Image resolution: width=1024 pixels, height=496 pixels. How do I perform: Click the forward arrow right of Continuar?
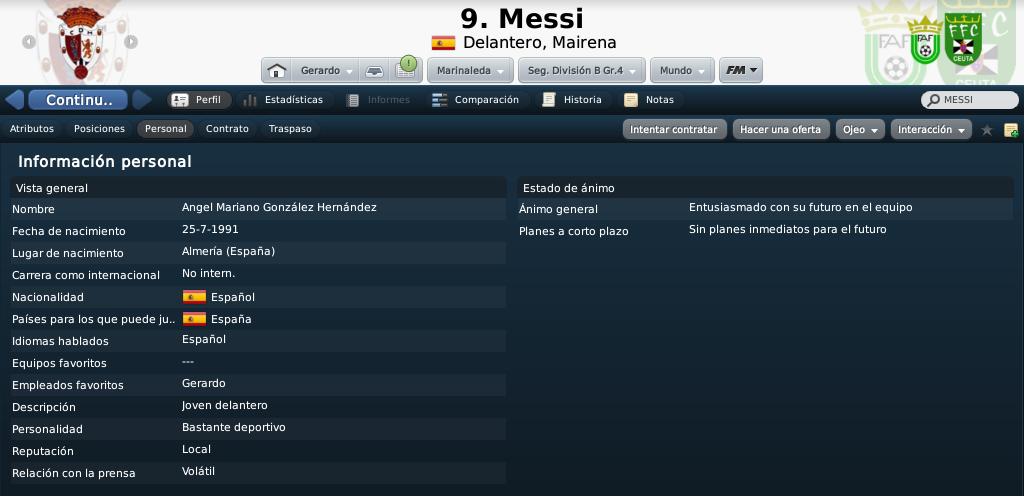142,100
